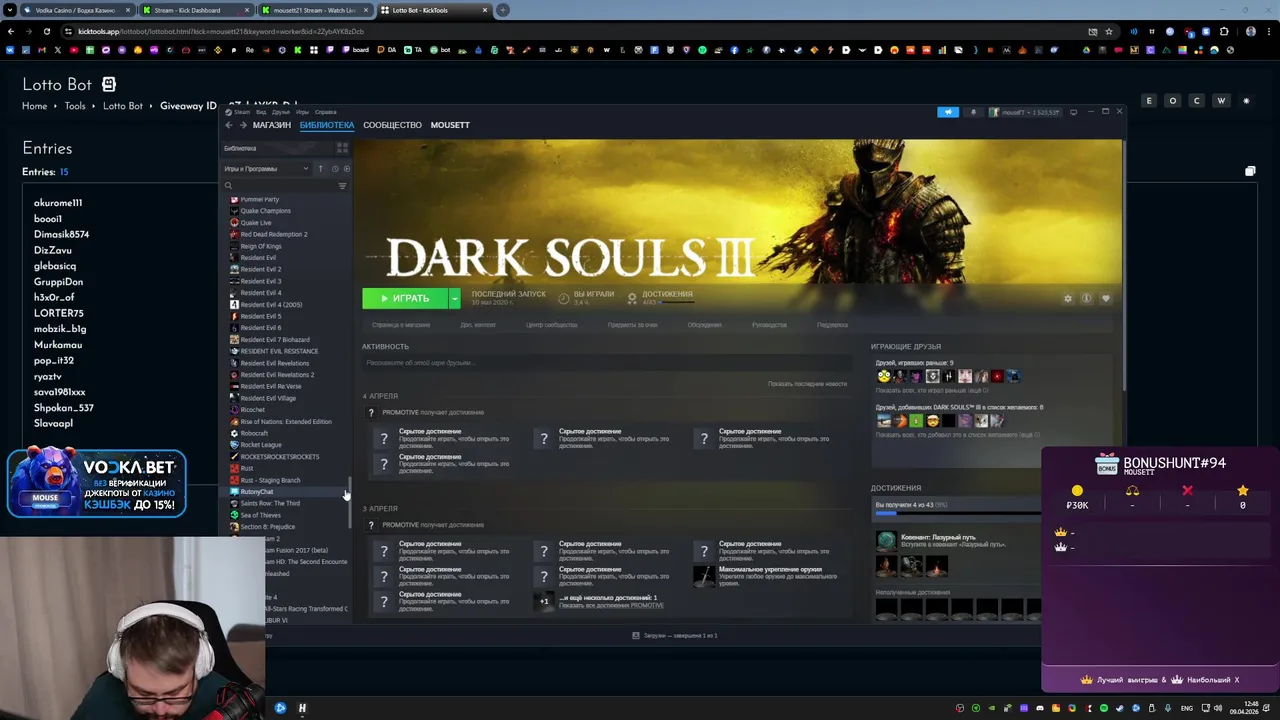Click library search field
Image resolution: width=1280 pixels, height=720 pixels.
tap(280, 186)
